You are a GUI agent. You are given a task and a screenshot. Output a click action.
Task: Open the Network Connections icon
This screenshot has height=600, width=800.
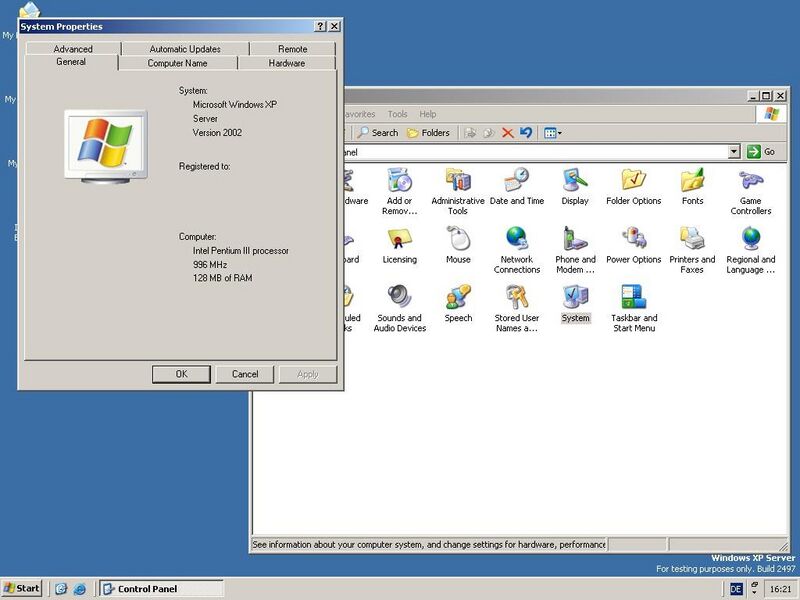click(x=517, y=240)
